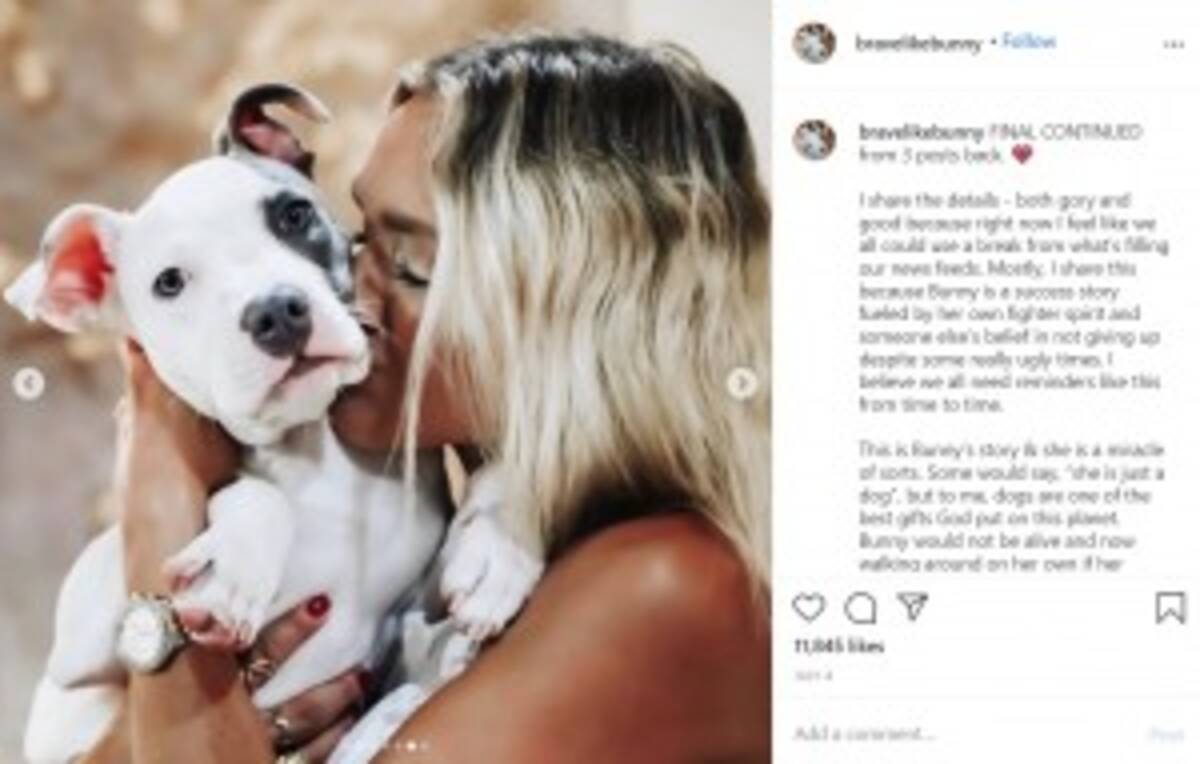Open the three-dot more options menu
This screenshot has height=764, width=1200.
pos(1173,44)
